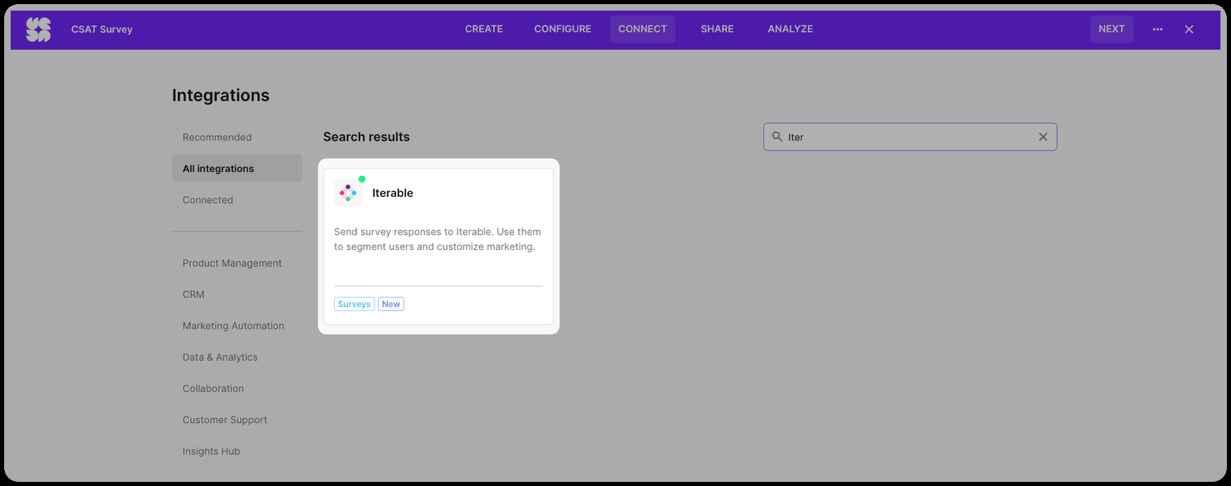
Task: Click the Search results heading
Action: [x=366, y=137]
